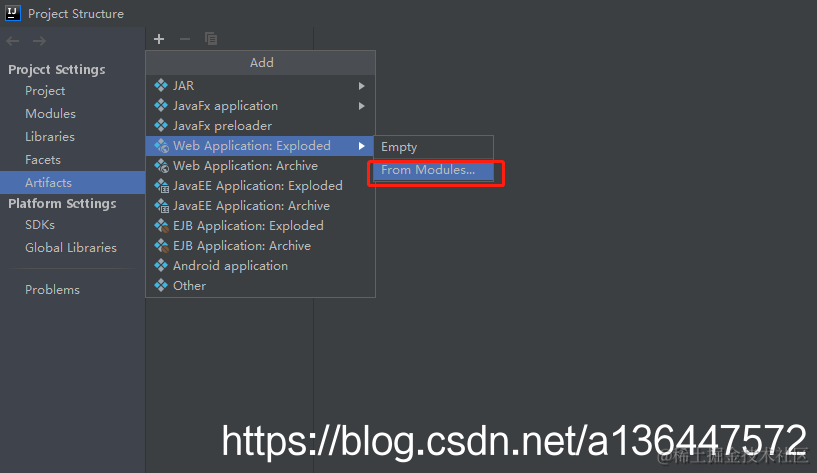Expand the JAR submenu arrow

(x=362, y=86)
